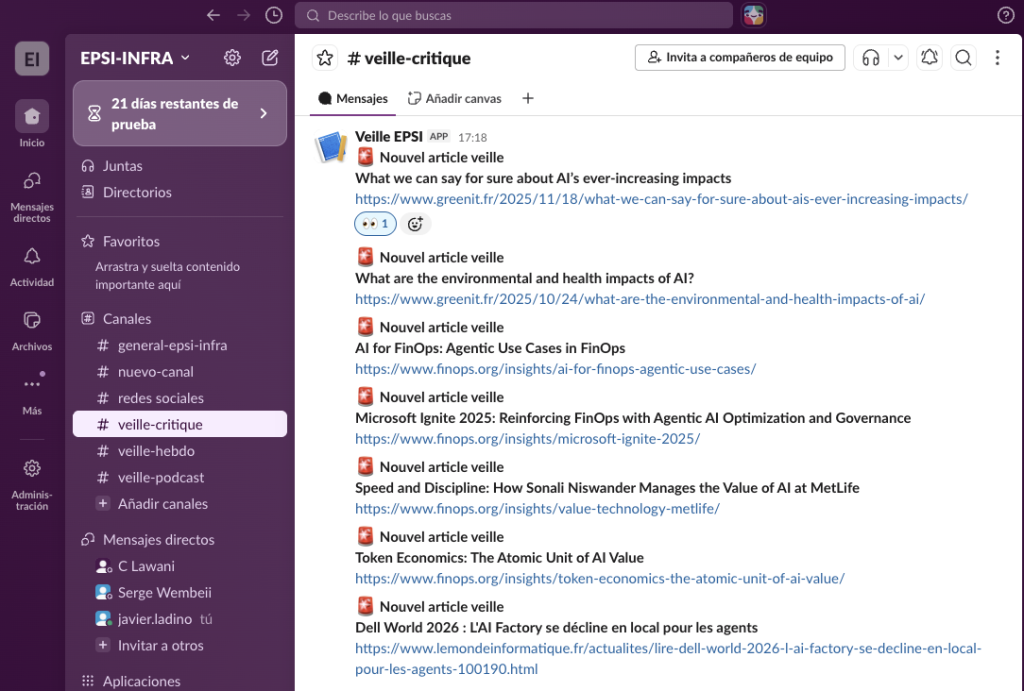1024x691 pixels.
Task: Open Veille EPSI sender name
Action: (389, 137)
